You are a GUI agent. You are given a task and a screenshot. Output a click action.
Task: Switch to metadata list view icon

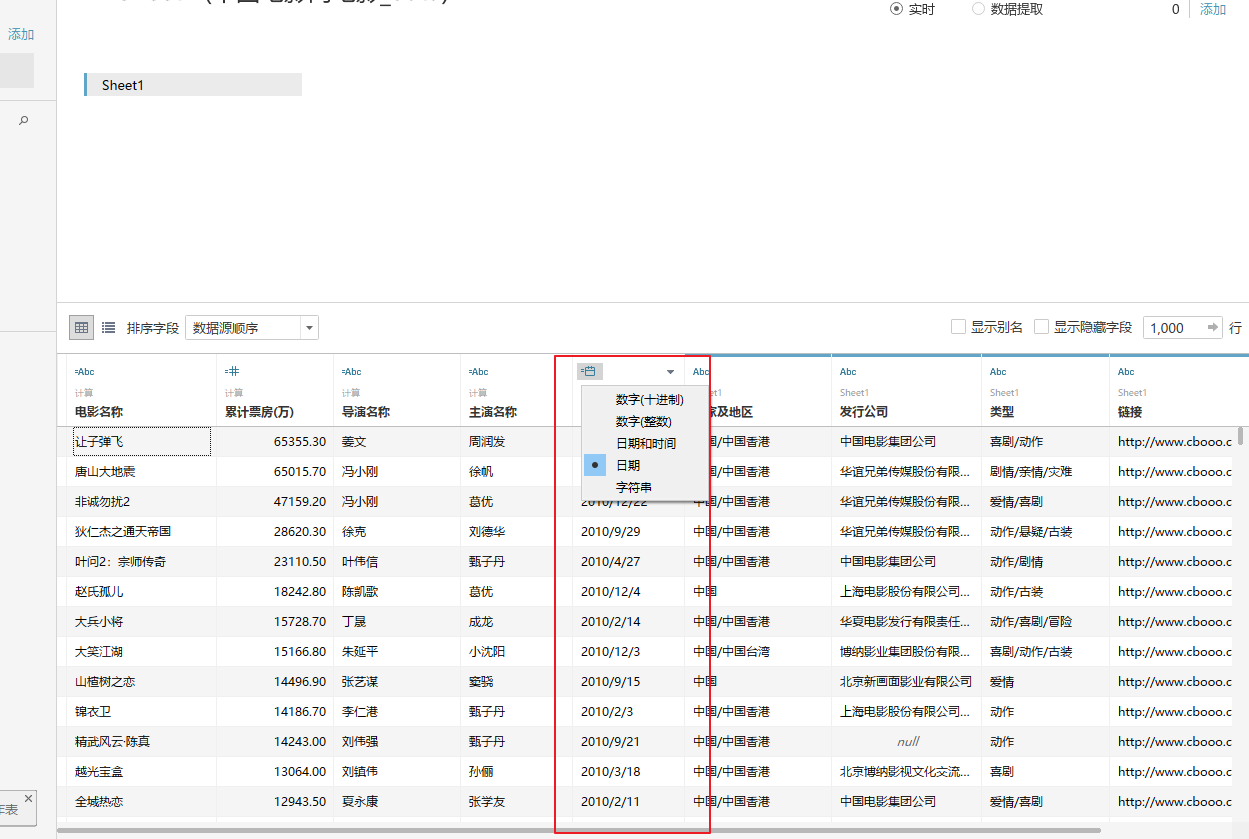pyautogui.click(x=108, y=327)
